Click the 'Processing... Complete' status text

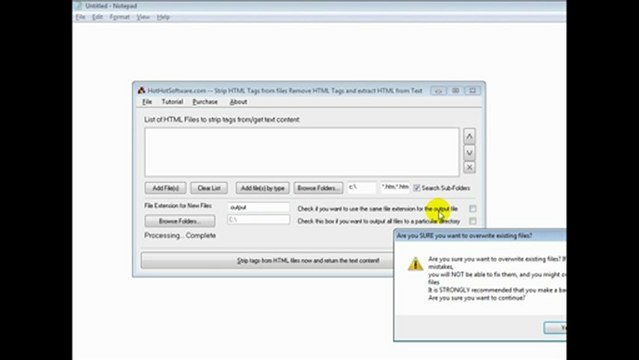[180, 235]
